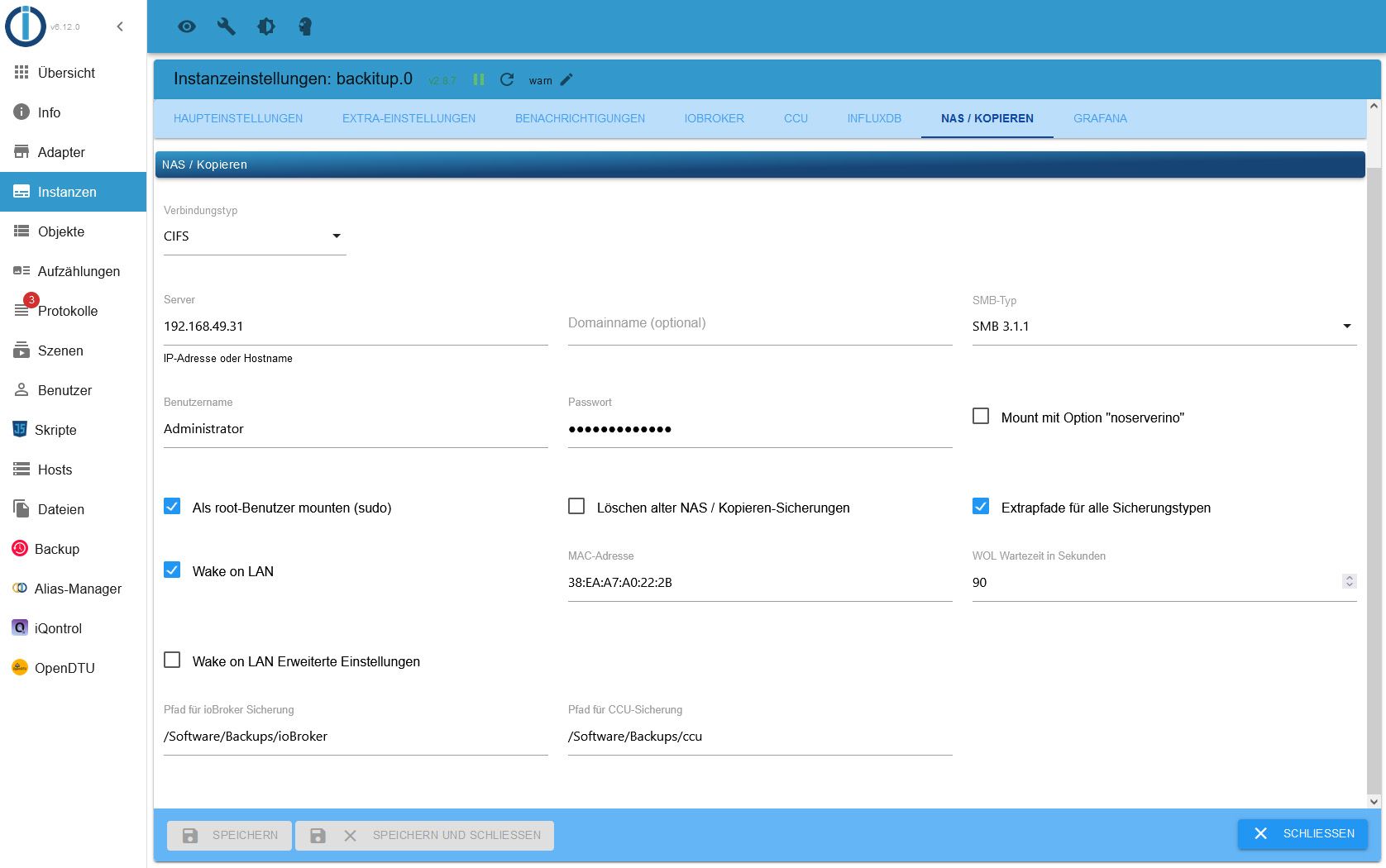Viewport: 1386px width, 868px height.
Task: Open the Skripte JS icon in the sidebar
Action: (20, 430)
